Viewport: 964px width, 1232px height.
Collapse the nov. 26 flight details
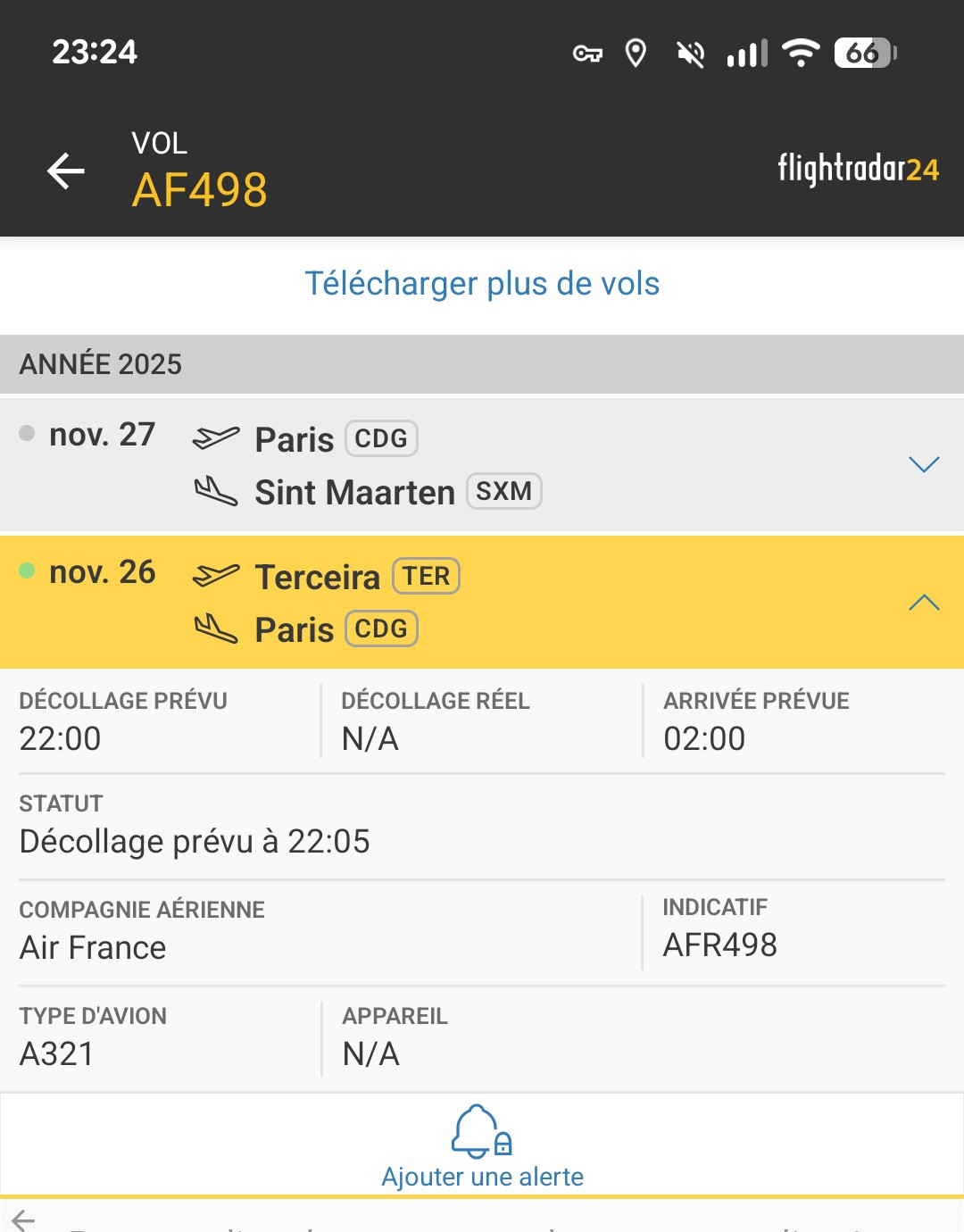click(x=924, y=603)
